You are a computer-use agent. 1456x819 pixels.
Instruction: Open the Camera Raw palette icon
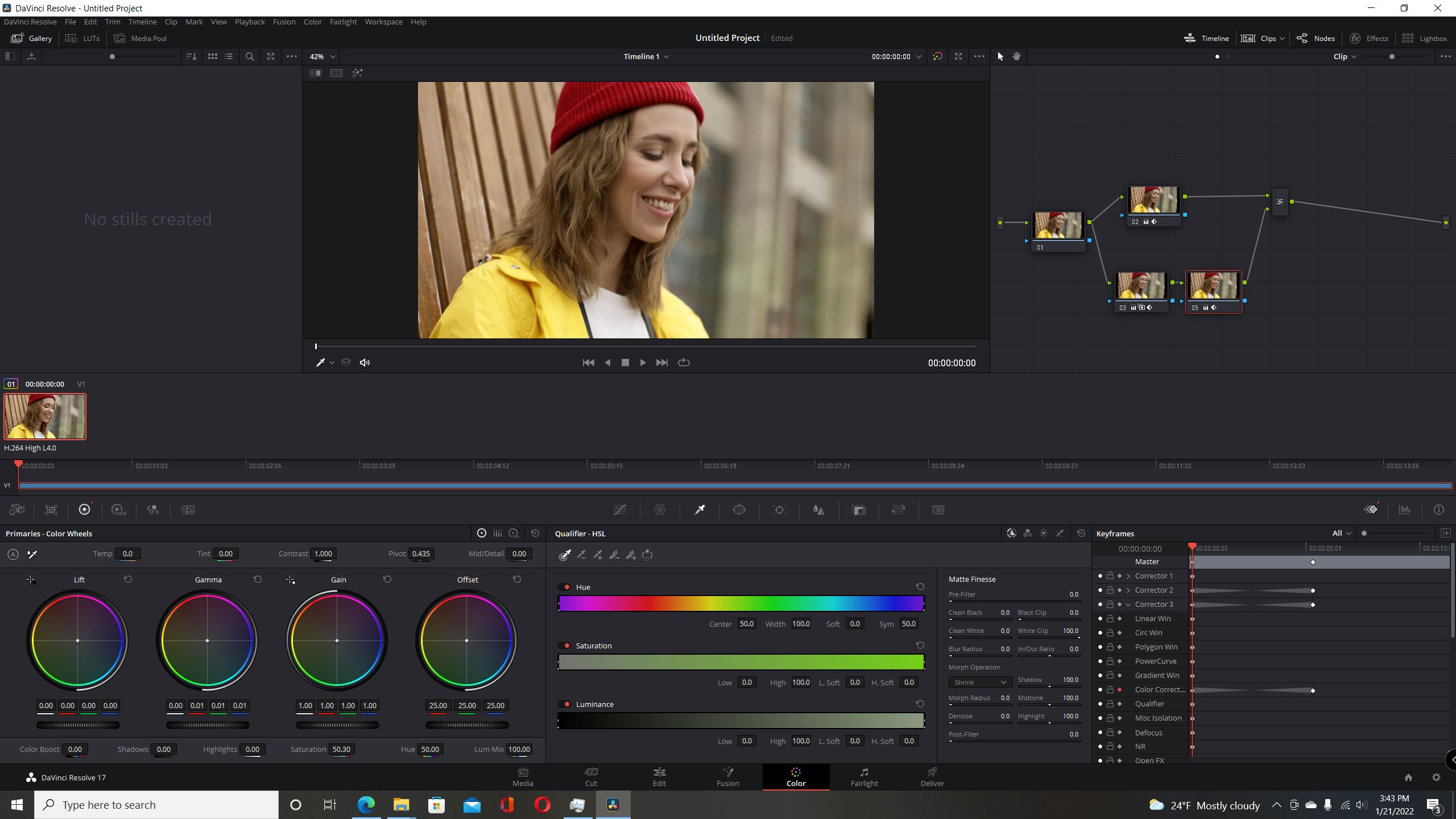click(17, 510)
